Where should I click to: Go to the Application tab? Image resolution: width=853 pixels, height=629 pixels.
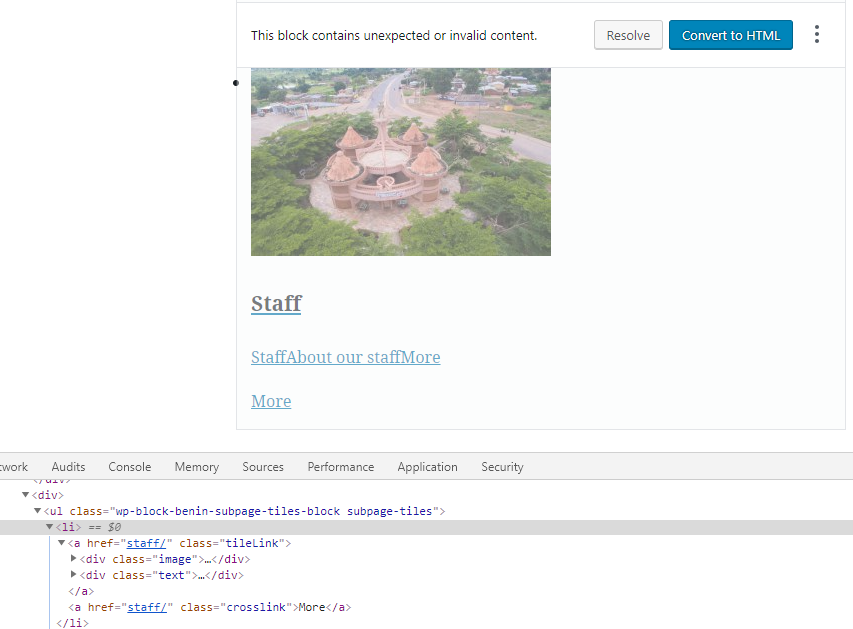[x=427, y=467]
